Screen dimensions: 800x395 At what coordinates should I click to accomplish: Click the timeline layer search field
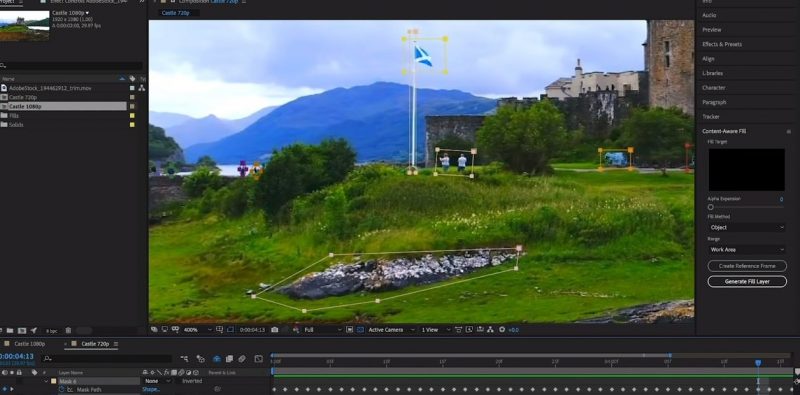[x=107, y=359]
